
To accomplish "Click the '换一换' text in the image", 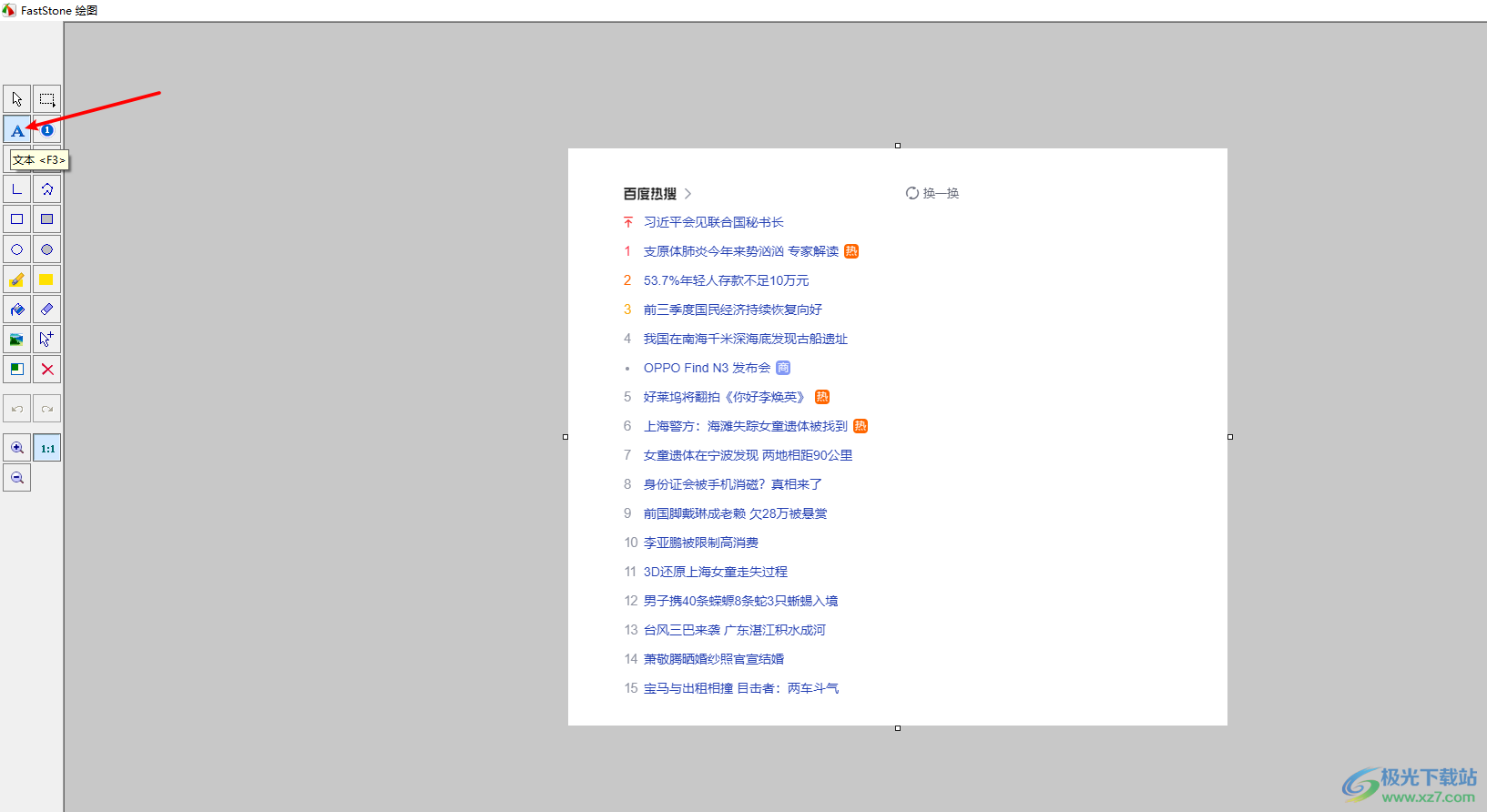I will tap(941, 193).
